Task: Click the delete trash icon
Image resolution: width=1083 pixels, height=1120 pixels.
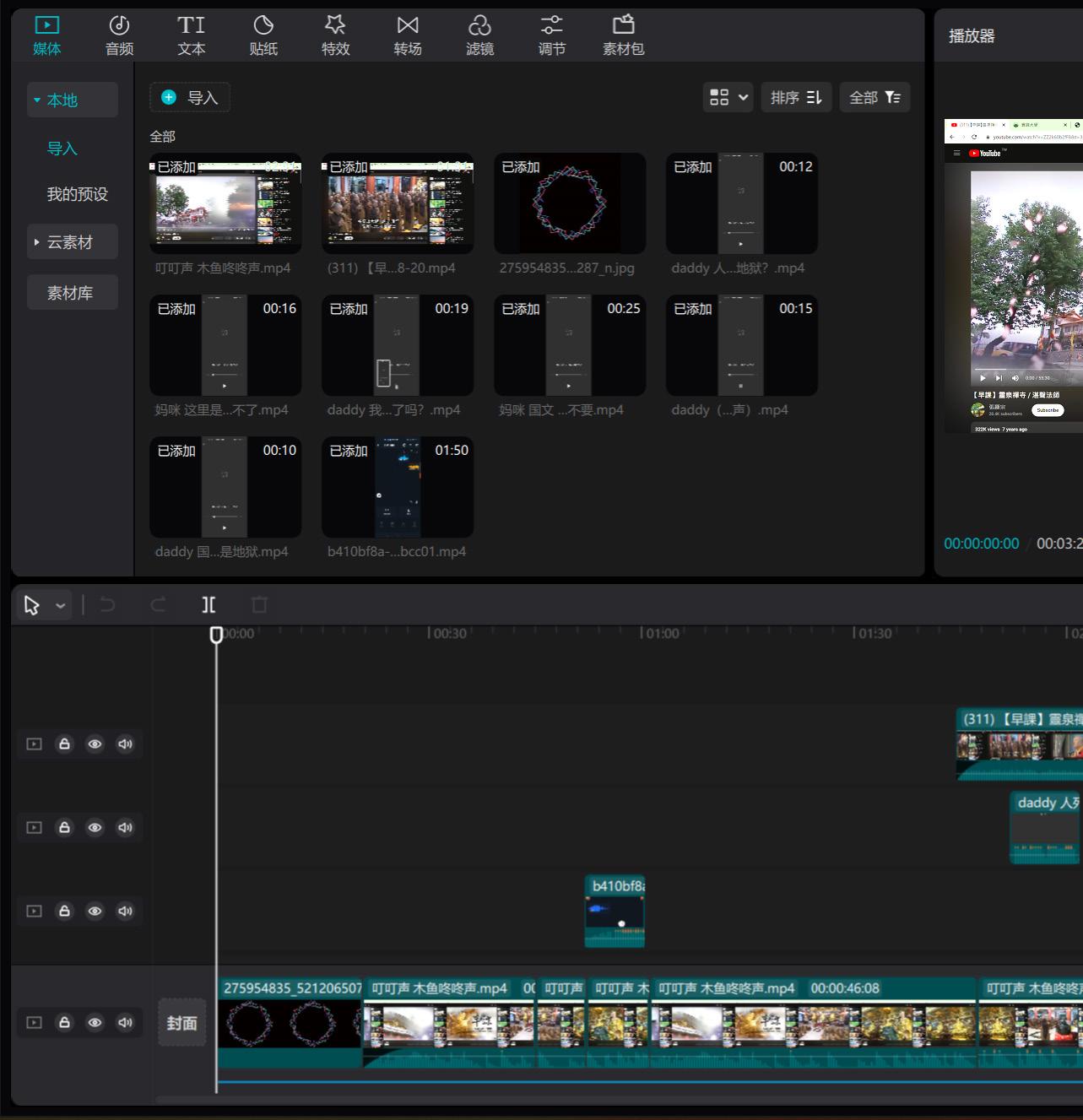Action: pos(259,604)
